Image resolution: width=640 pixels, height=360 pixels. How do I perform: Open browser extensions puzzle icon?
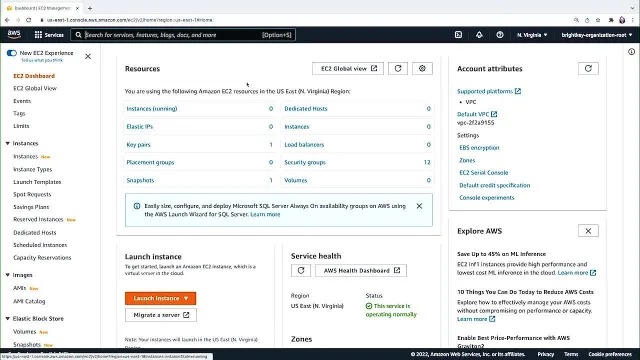[611, 20]
